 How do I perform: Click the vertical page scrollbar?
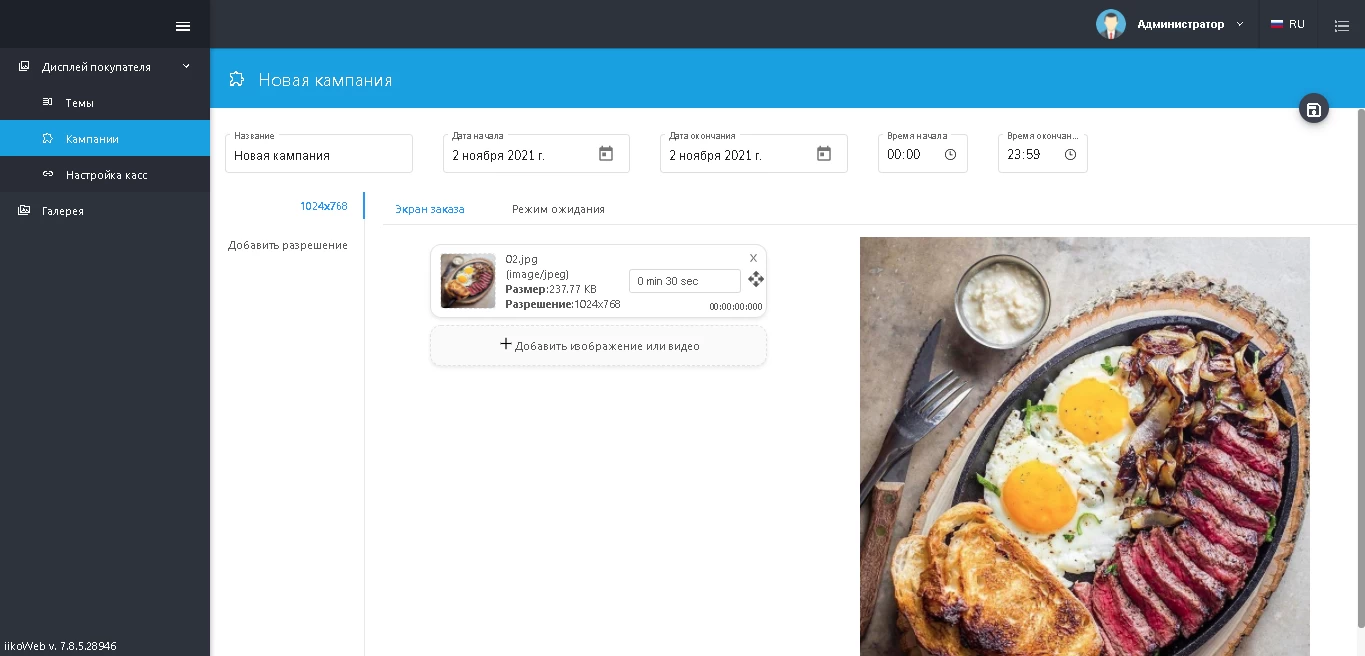1359,368
